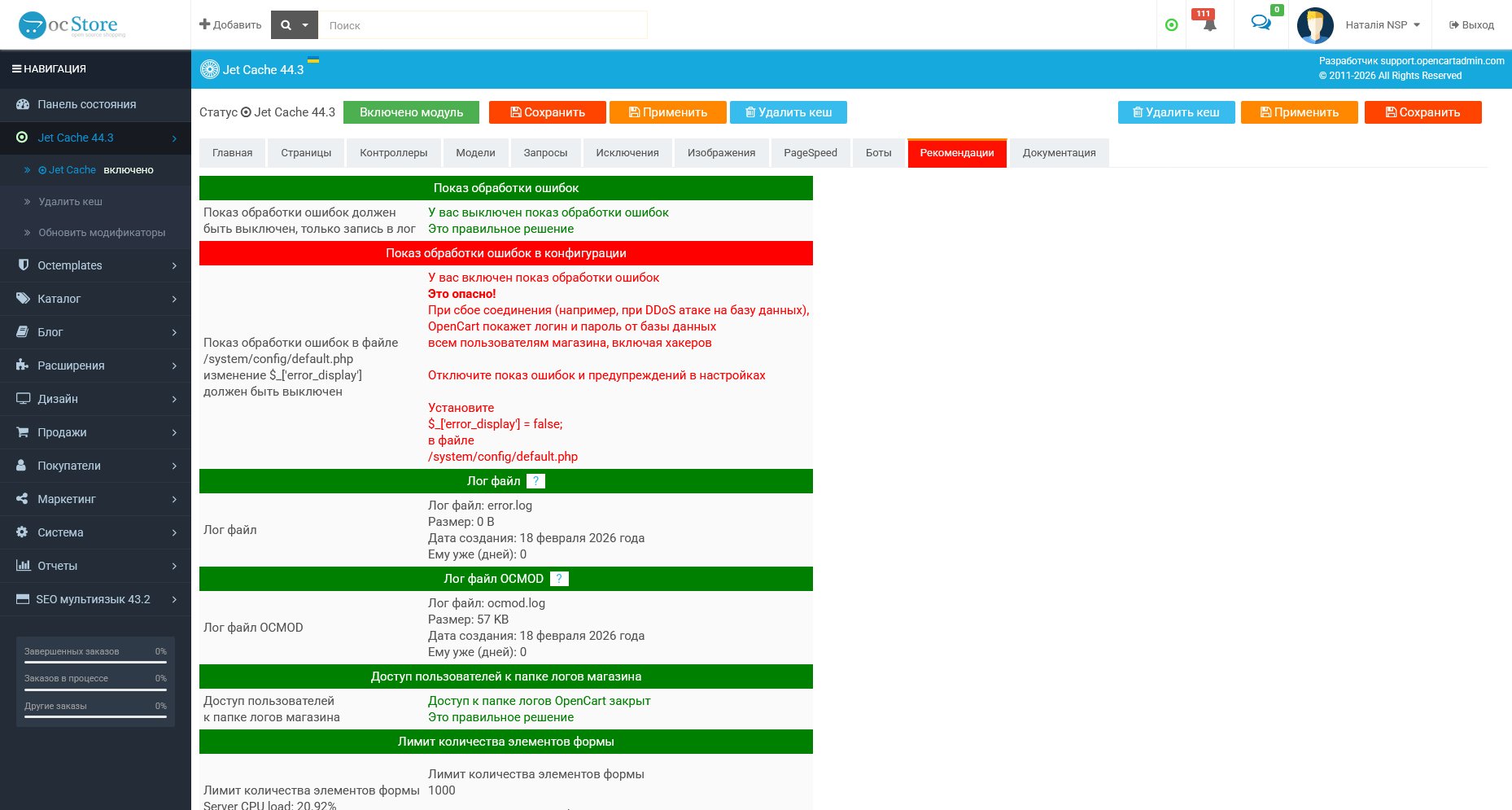Click the Выход logout link
The width and height of the screenshot is (1512, 810).
pos(1471,25)
